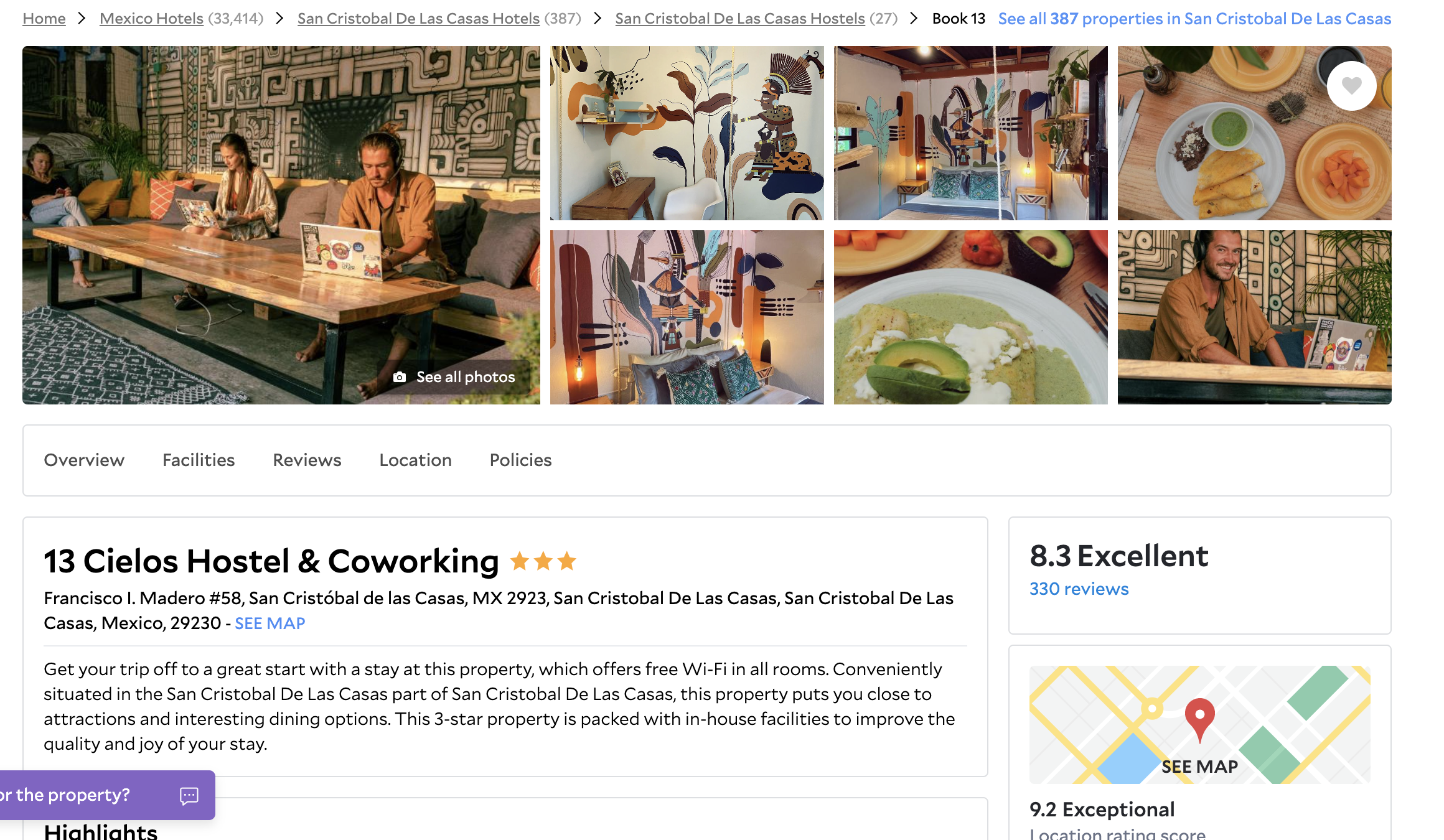Viewport: 1444px width, 840px height.
Task: Open San Cristobal De Las Casas Hostels breadcrumb
Action: click(x=740, y=19)
